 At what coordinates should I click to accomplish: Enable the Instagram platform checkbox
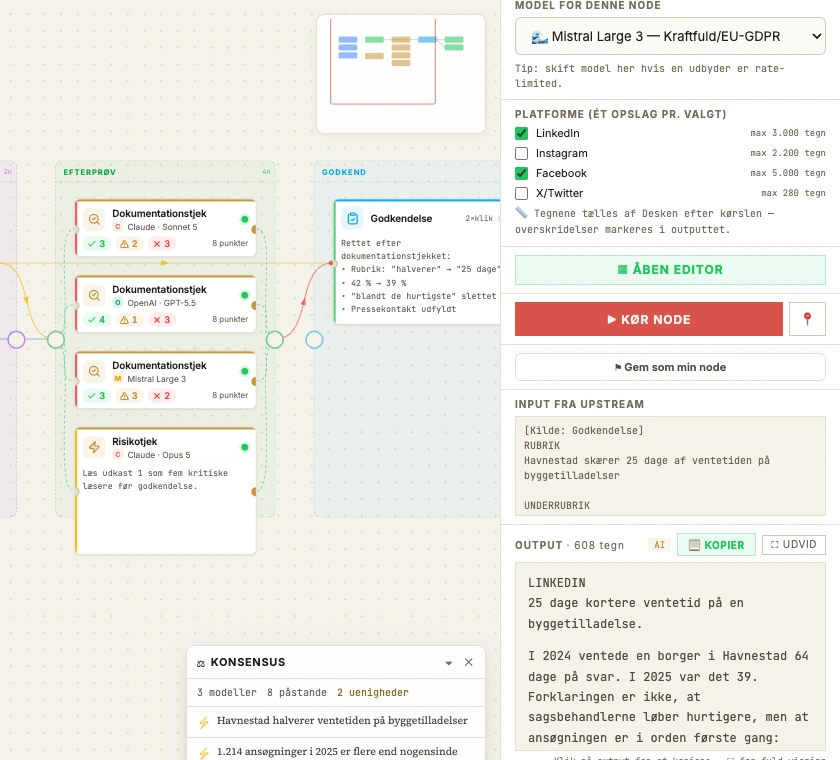[521, 154]
